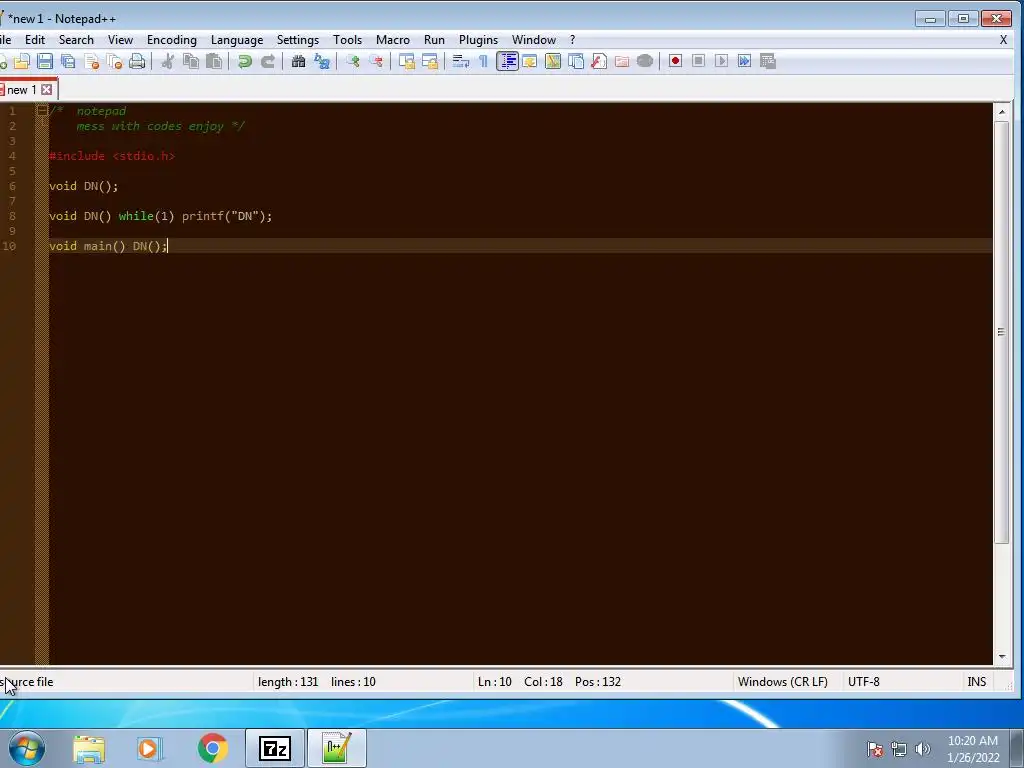Toggle synchronized horizontal scrolling

(430, 61)
